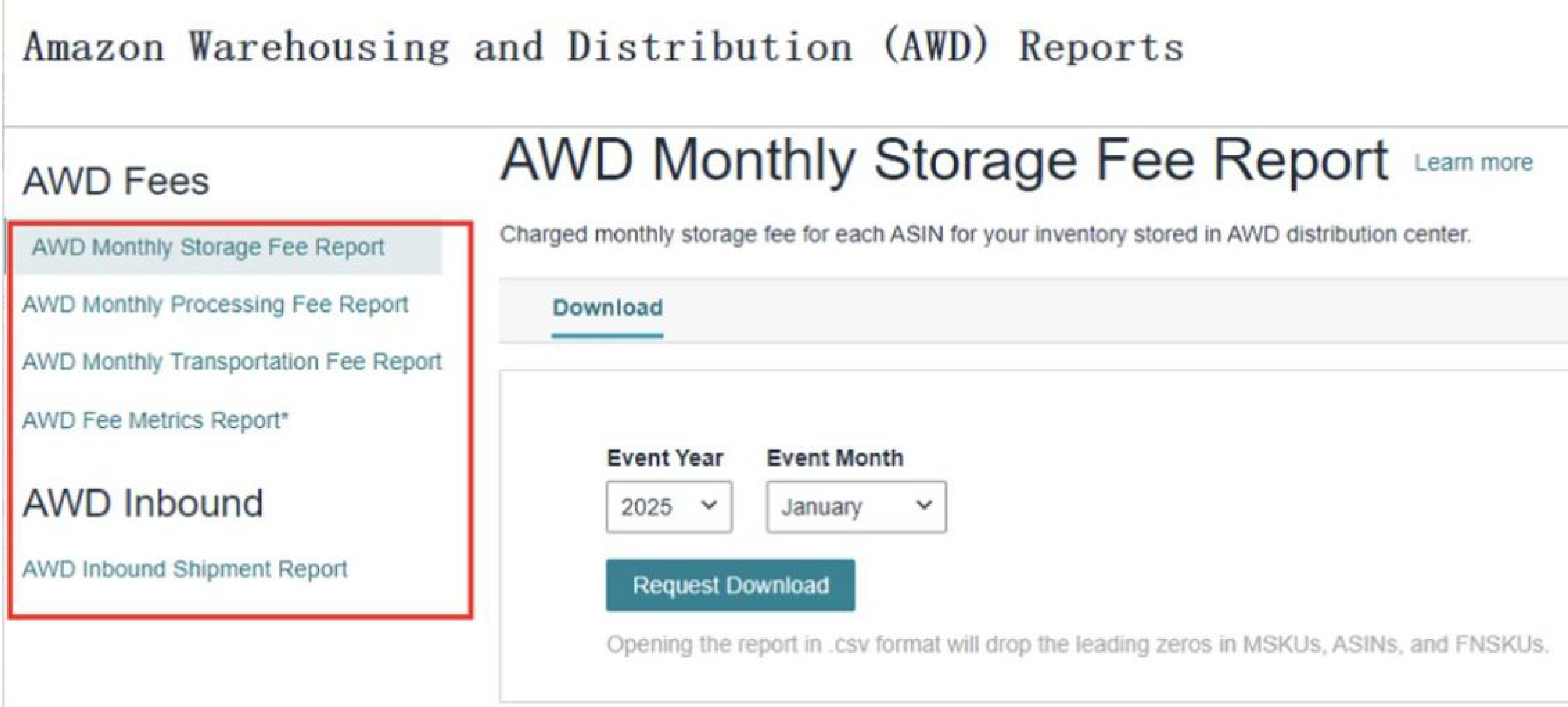Viewport: 1568px width, 707px height.
Task: Click the Event Month field label
Action: [x=835, y=458]
